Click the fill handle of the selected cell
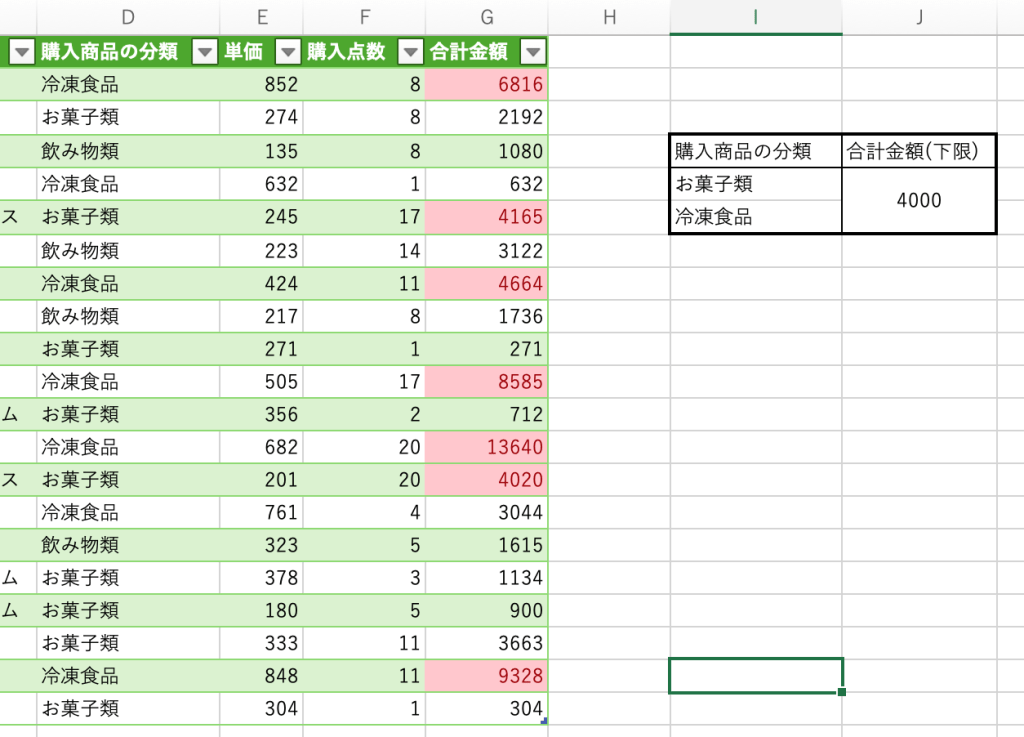 842,692
